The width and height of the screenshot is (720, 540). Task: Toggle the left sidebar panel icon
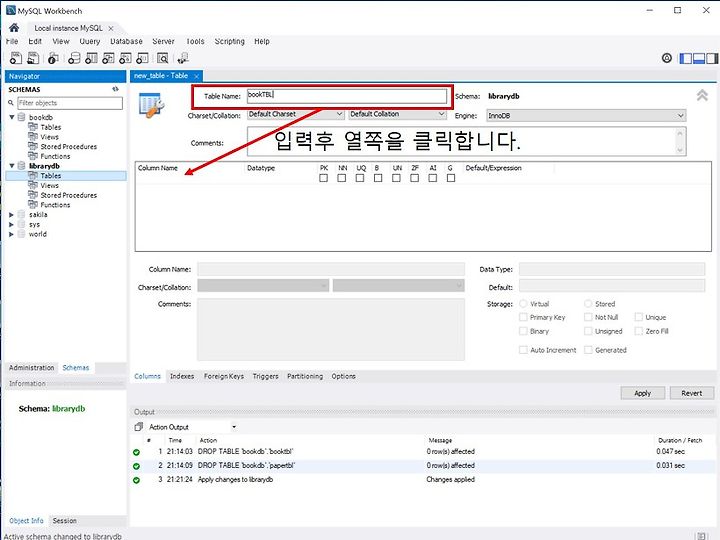[686, 58]
